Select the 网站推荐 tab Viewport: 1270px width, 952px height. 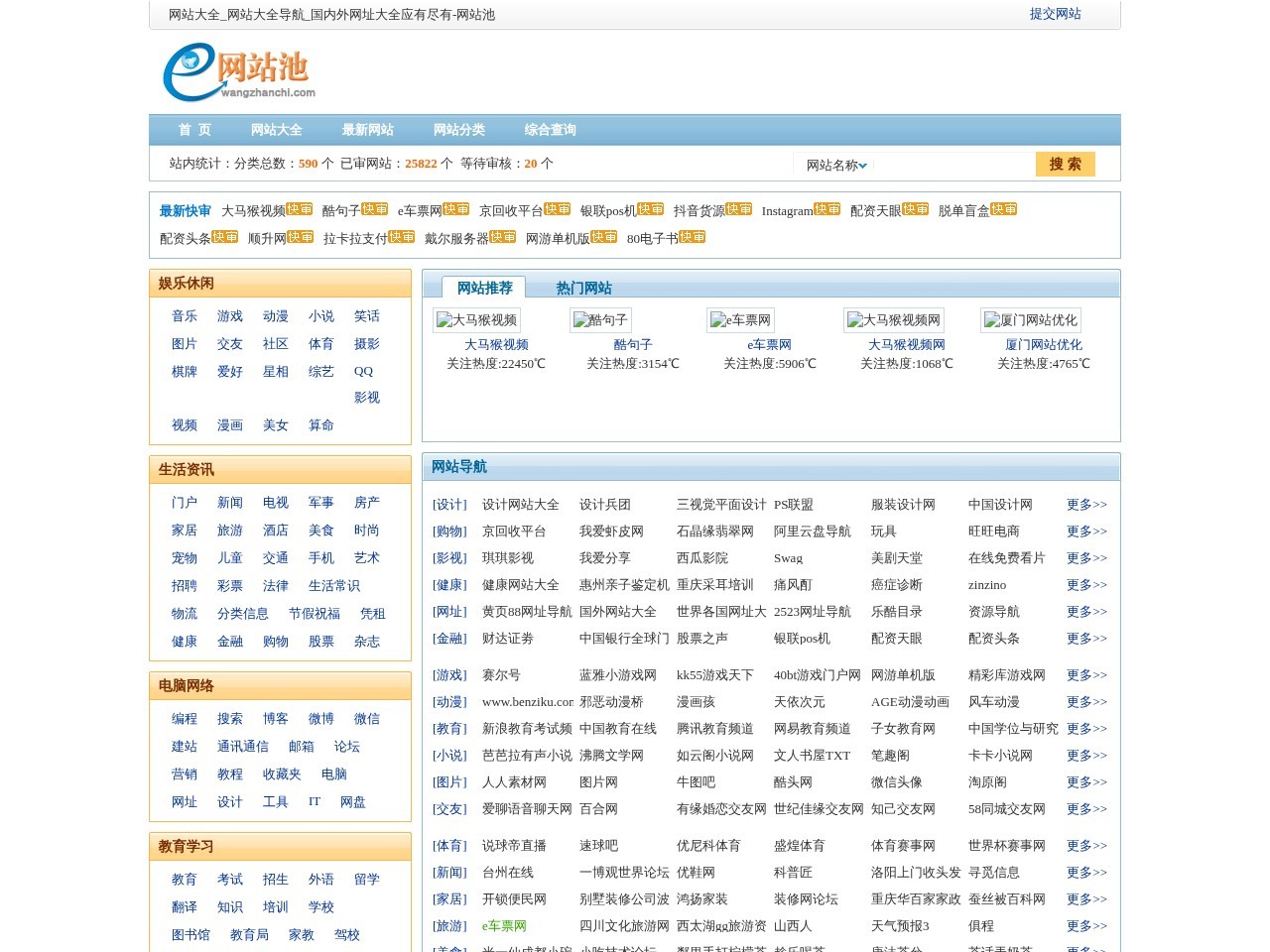click(x=484, y=288)
